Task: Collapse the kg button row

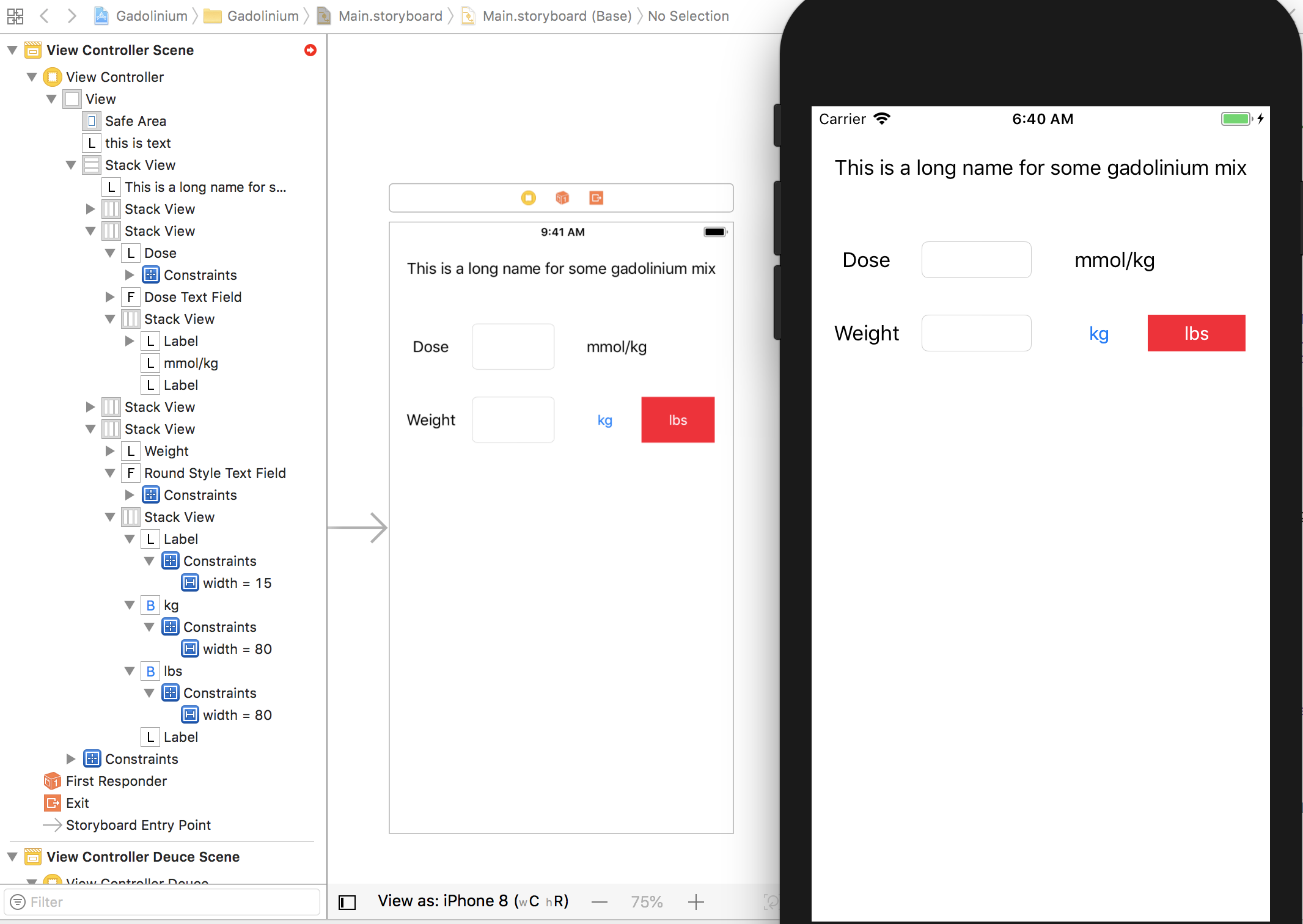Action: (130, 605)
